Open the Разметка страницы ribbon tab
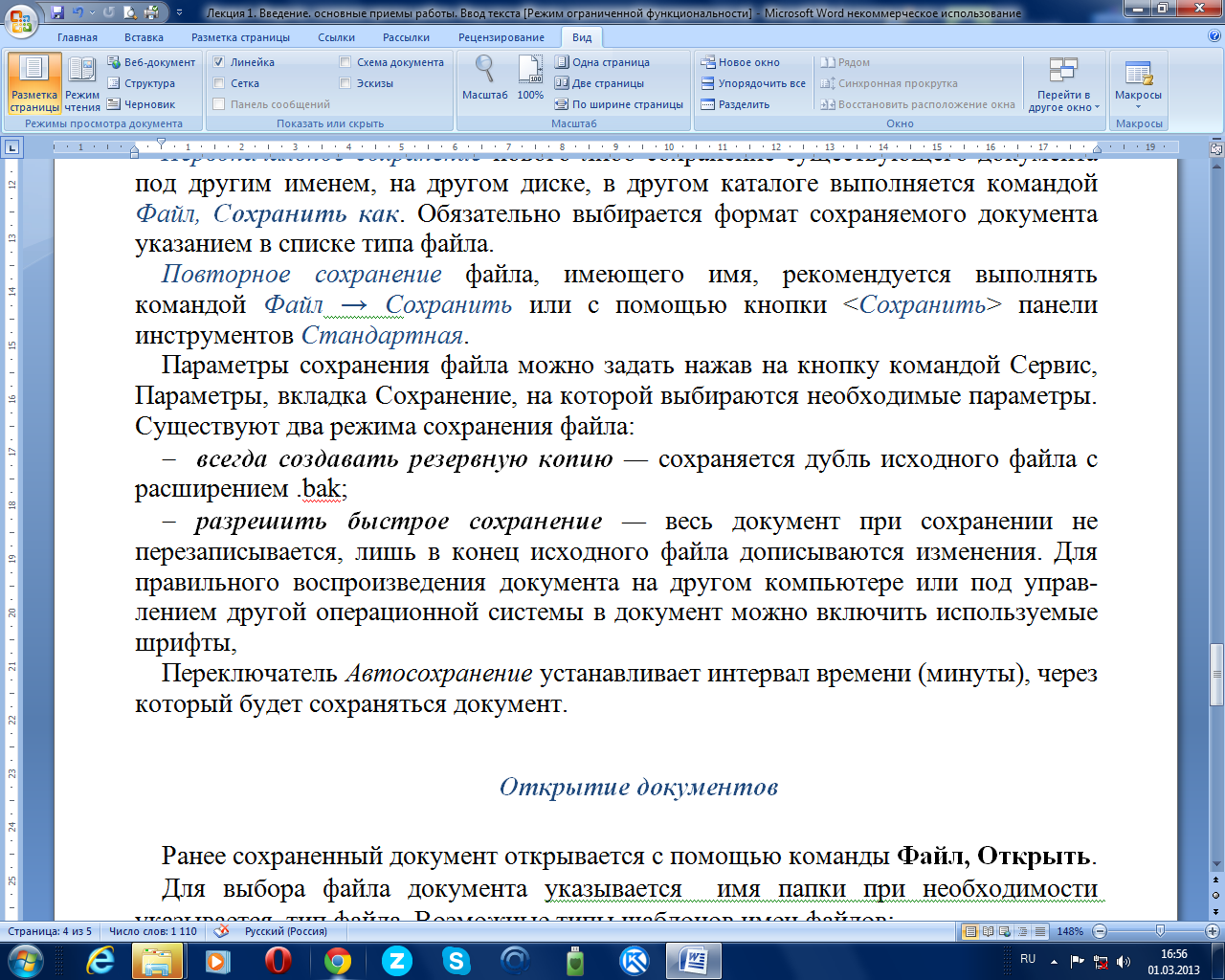The image size is (1225, 980). [240, 37]
